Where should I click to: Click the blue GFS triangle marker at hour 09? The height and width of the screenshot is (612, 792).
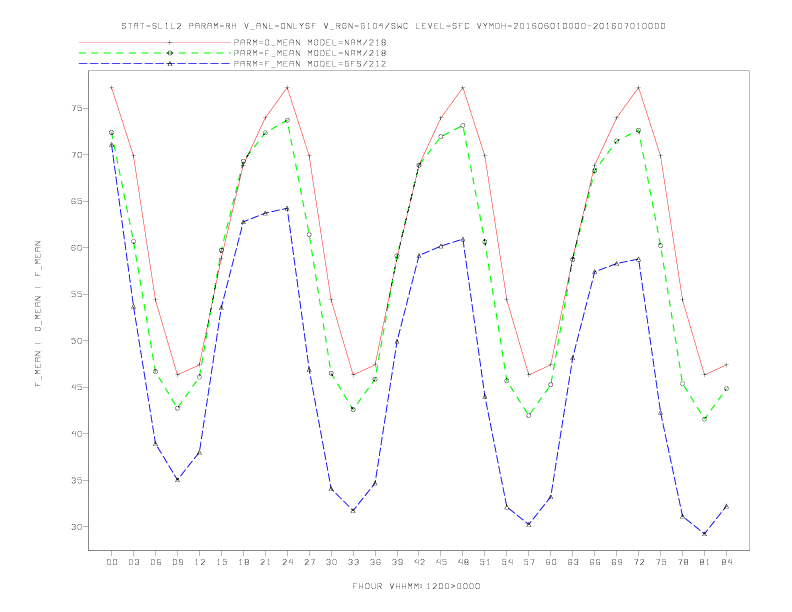click(x=177, y=479)
